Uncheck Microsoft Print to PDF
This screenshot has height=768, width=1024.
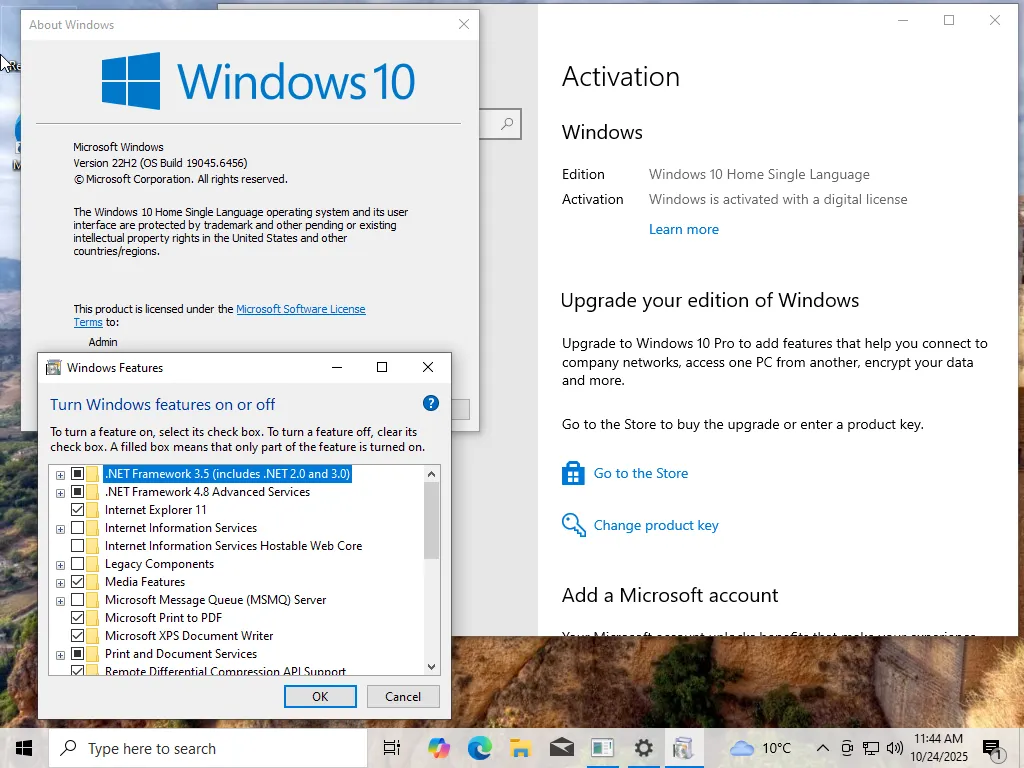pos(77,617)
